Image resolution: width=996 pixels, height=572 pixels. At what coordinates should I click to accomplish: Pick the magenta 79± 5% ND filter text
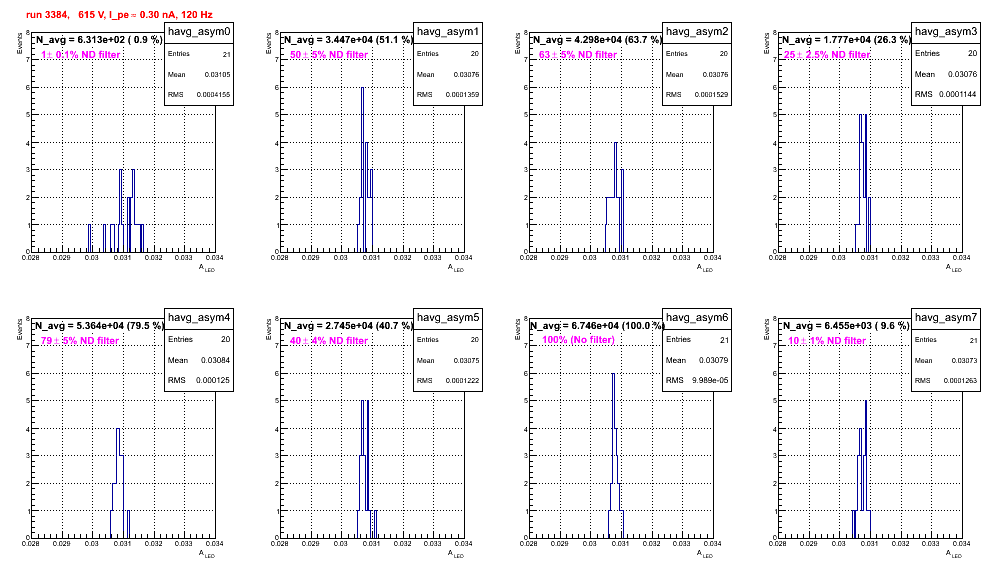pyautogui.click(x=80, y=341)
